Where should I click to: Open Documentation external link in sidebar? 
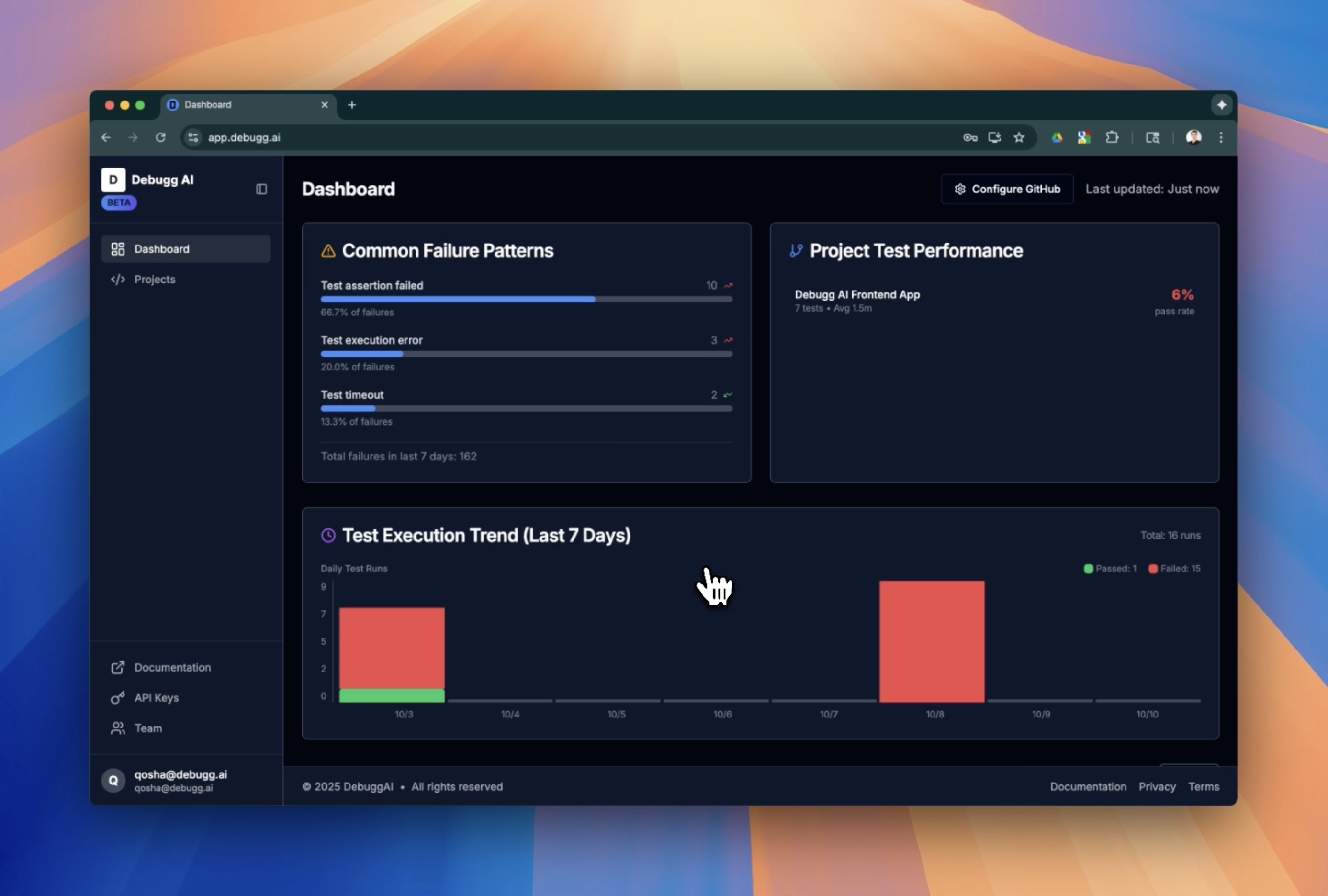tap(172, 667)
